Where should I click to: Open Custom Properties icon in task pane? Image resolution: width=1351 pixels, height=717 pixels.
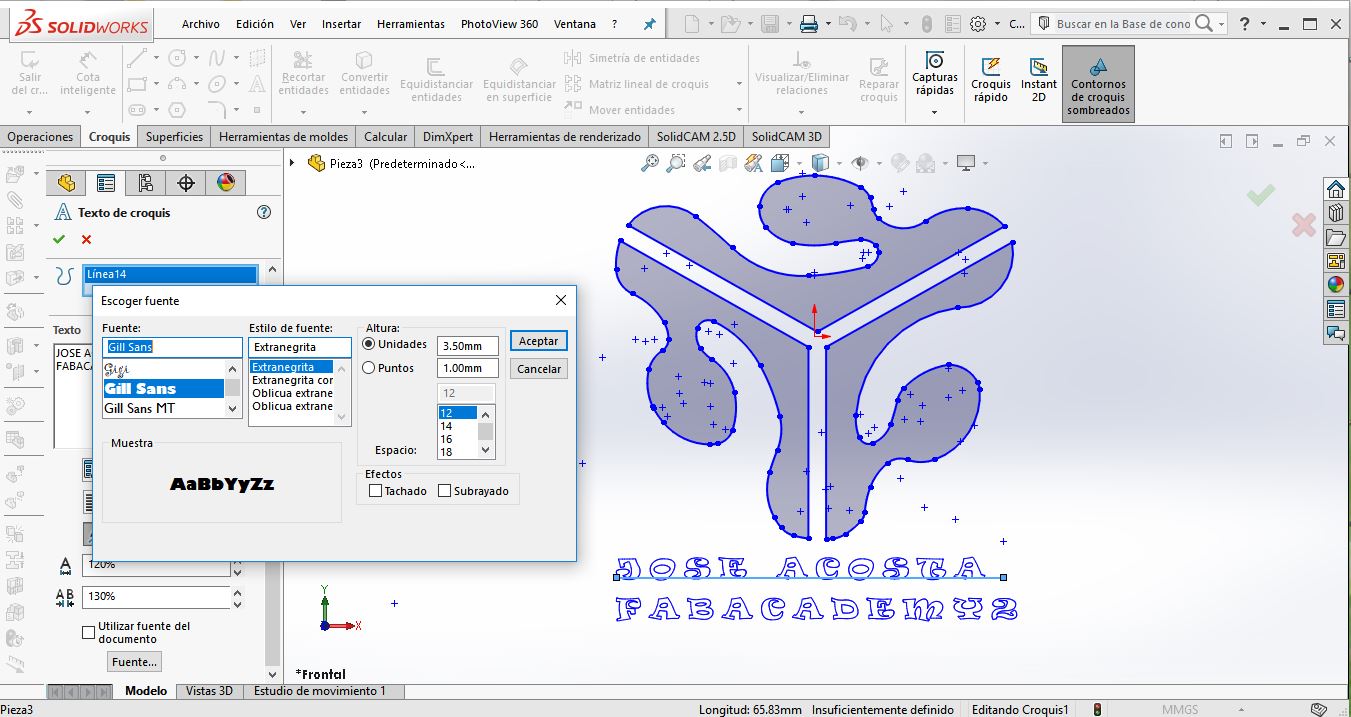click(x=1335, y=309)
